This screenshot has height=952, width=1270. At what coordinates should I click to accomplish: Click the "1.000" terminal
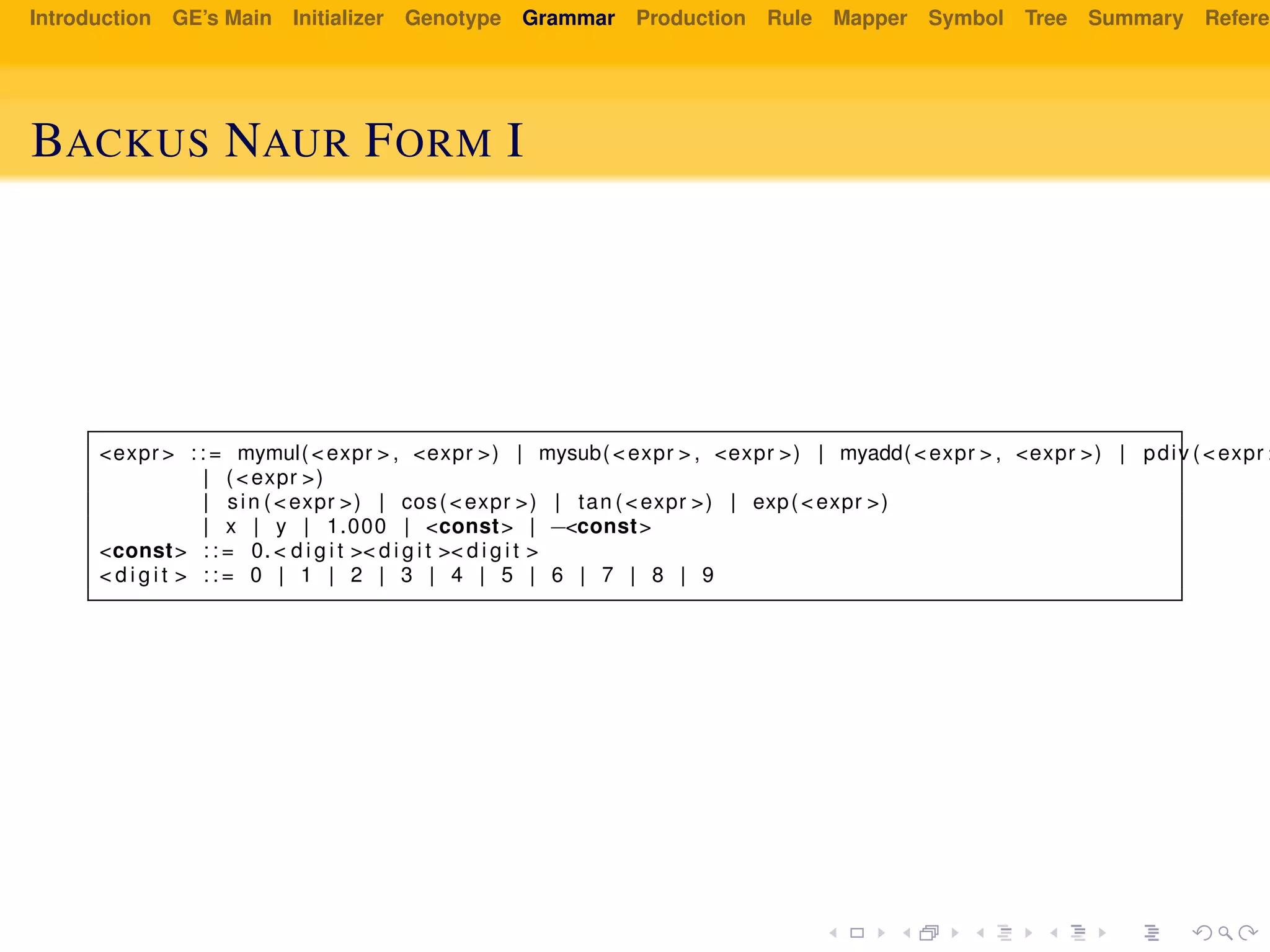click(x=357, y=526)
